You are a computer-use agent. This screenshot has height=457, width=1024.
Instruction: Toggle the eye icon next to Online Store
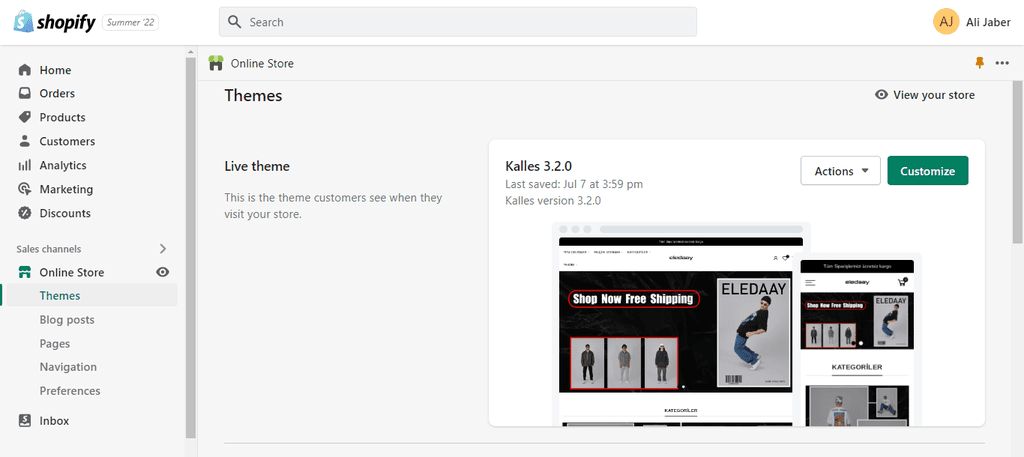[x=163, y=272]
